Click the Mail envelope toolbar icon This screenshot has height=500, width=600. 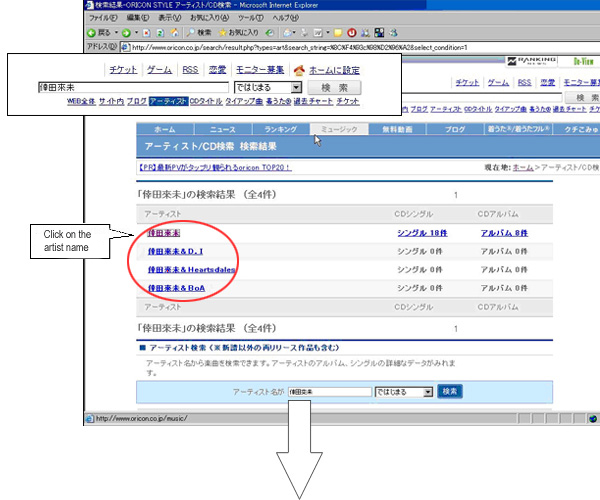click(x=287, y=33)
